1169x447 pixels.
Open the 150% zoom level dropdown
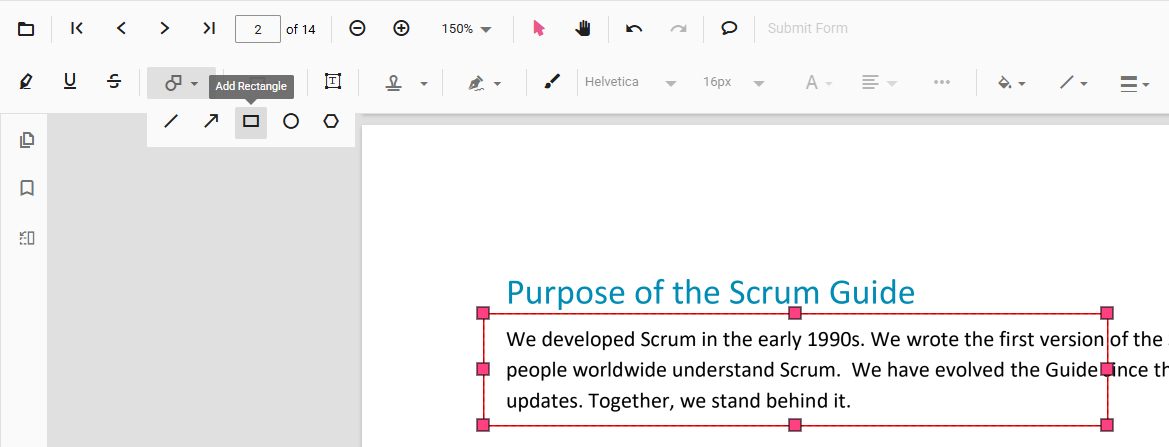[x=467, y=29]
